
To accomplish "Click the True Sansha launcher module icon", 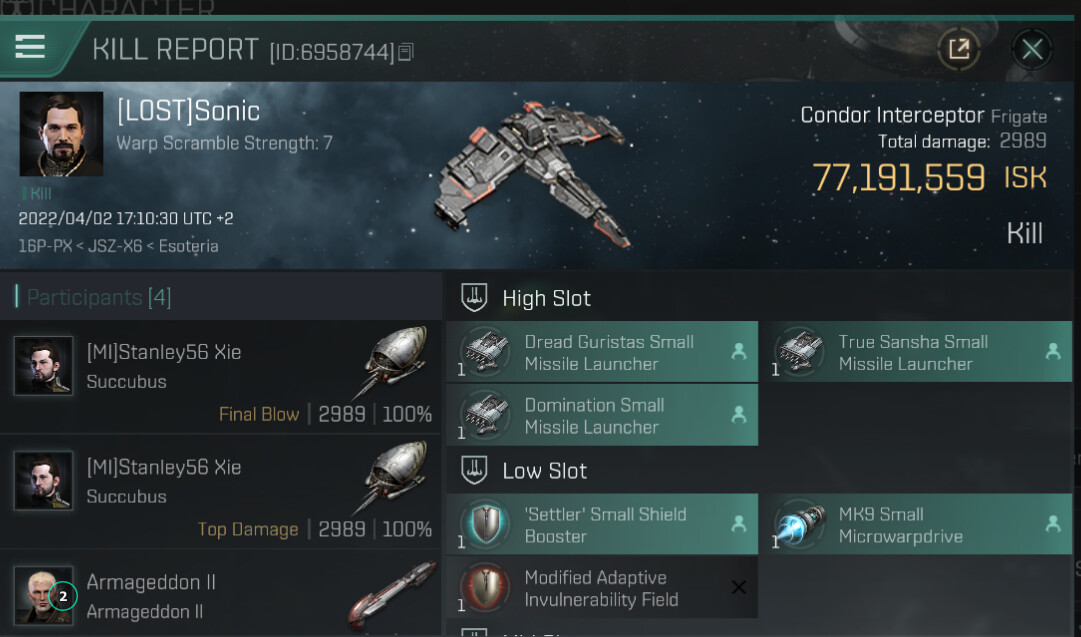I will [x=800, y=352].
